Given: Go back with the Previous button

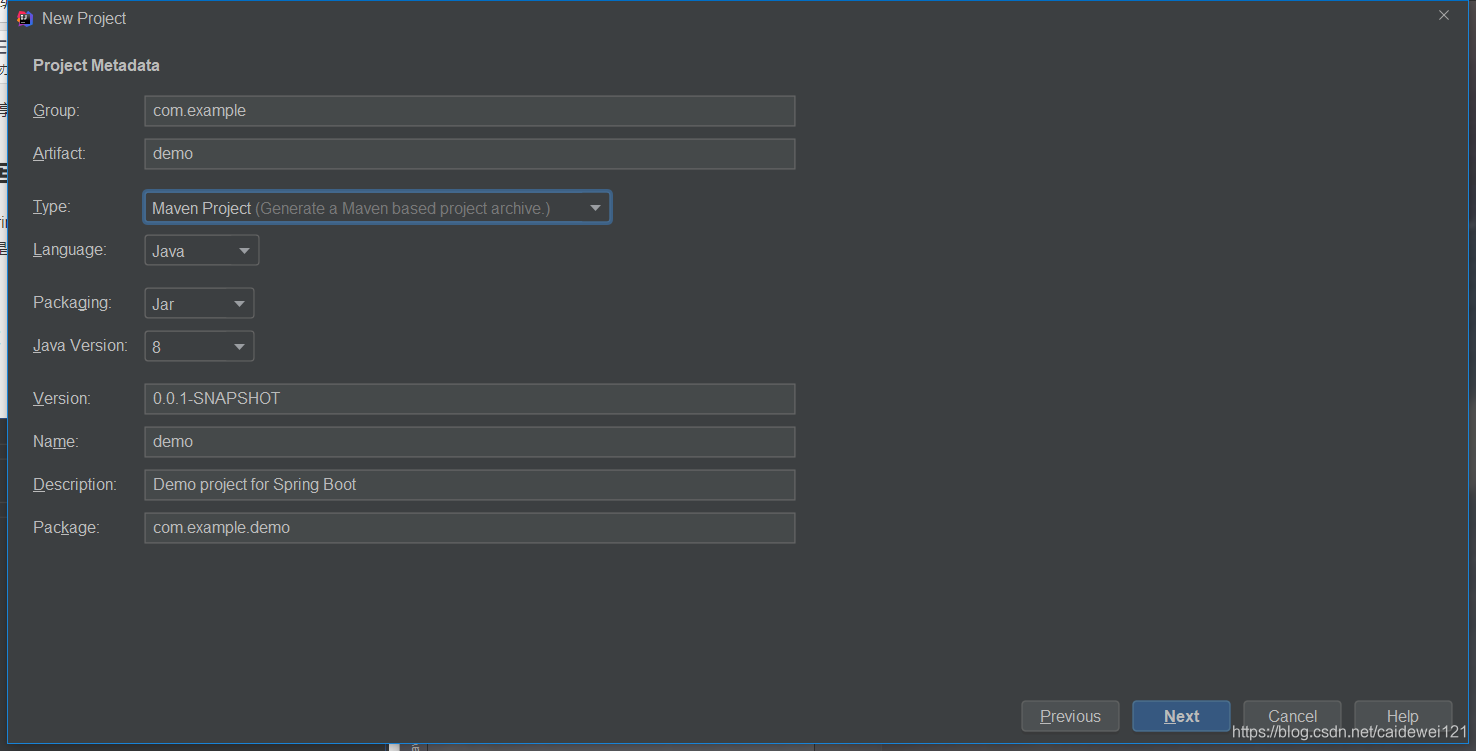Looking at the screenshot, I should pos(1070,716).
